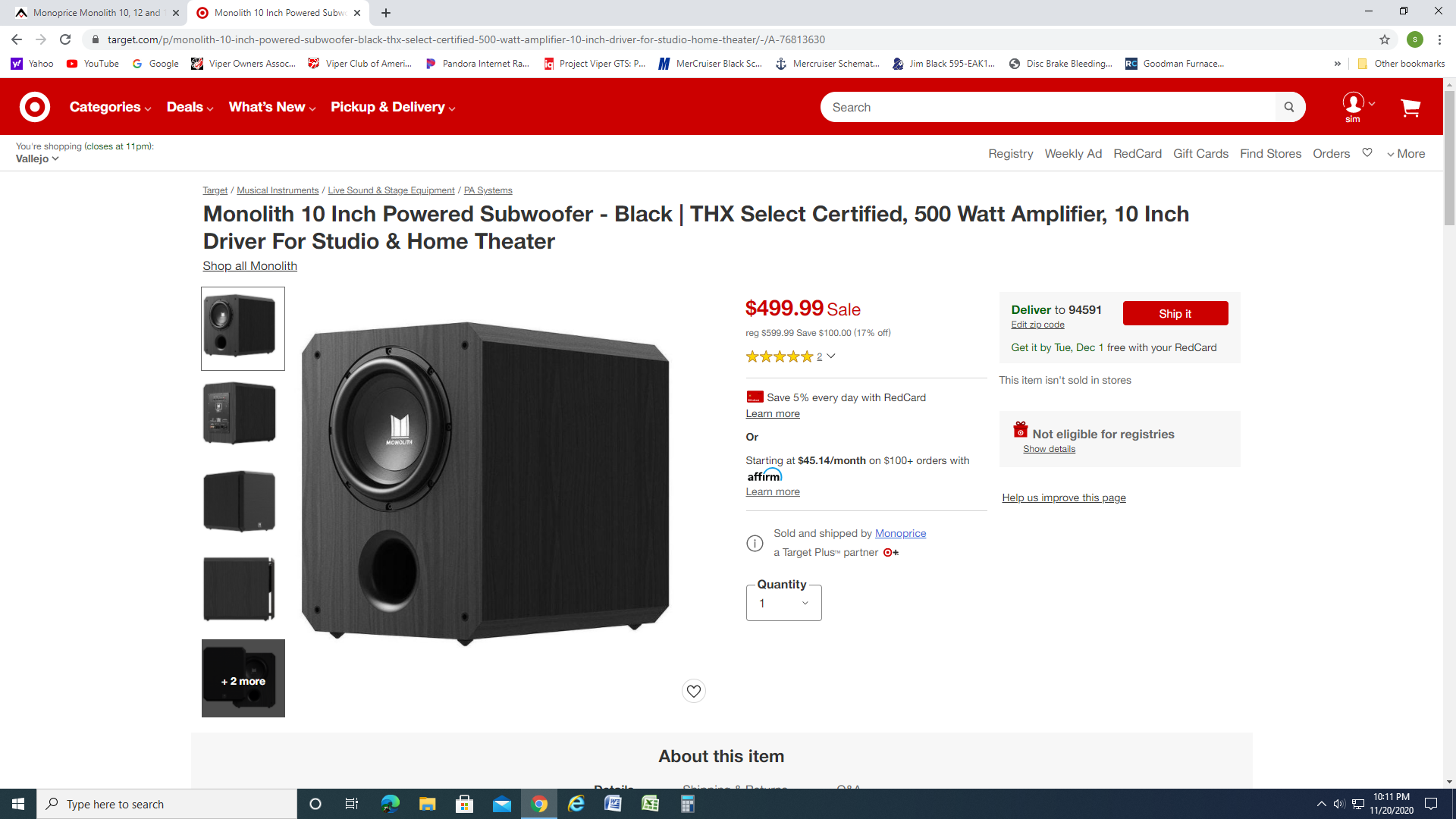
Task: Click the favorites heart in top navigation
Action: pos(1367,152)
